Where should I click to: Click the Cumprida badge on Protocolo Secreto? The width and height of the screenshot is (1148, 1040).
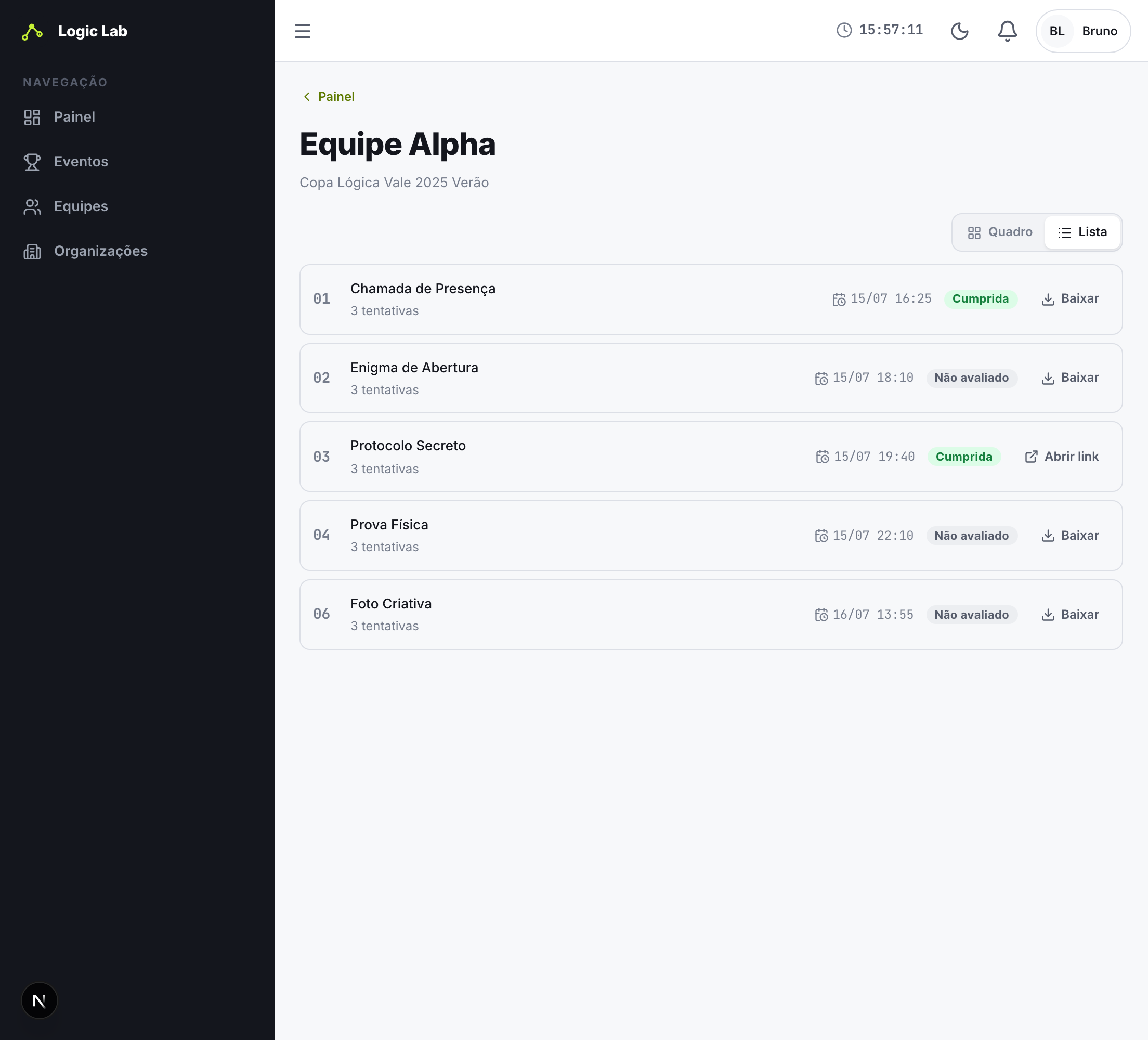(x=963, y=457)
